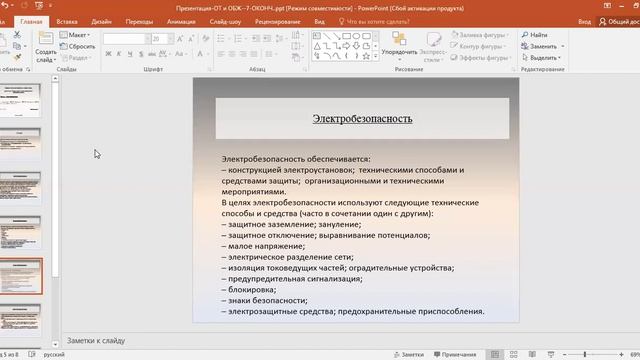Open the font name combo box

click(127, 39)
